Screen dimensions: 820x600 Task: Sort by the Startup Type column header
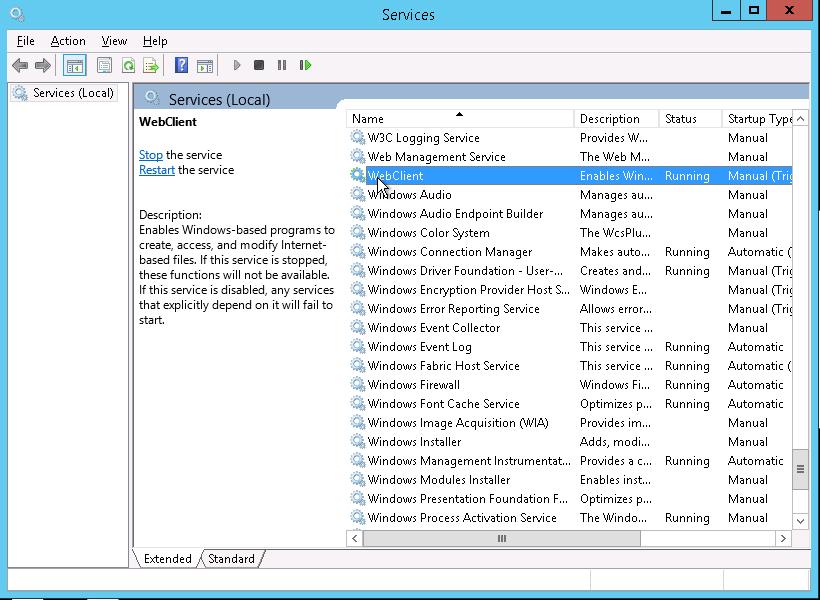coord(757,119)
